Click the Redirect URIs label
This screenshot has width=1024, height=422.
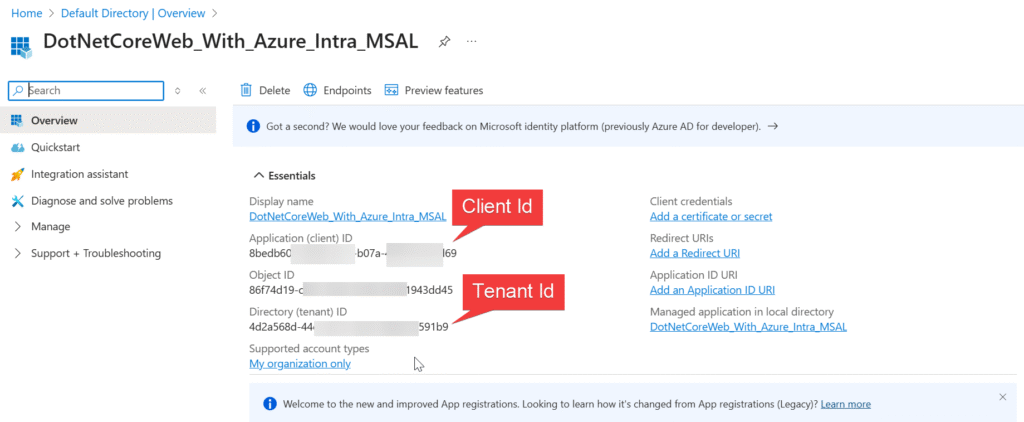coord(682,238)
